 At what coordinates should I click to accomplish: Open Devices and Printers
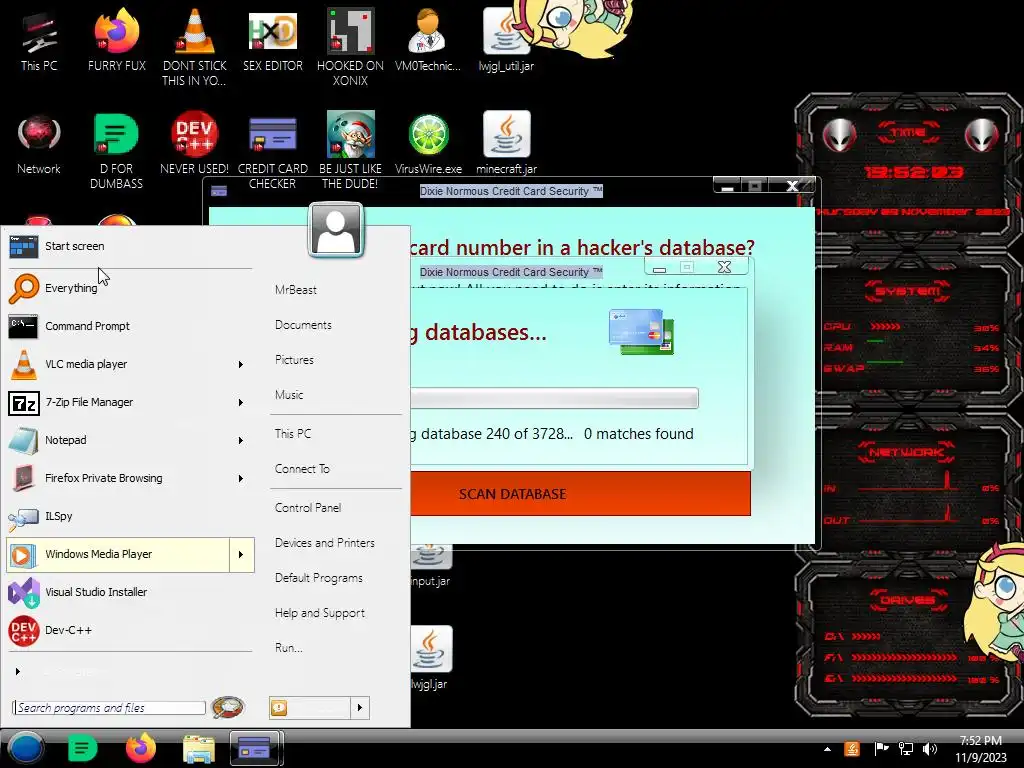[325, 543]
